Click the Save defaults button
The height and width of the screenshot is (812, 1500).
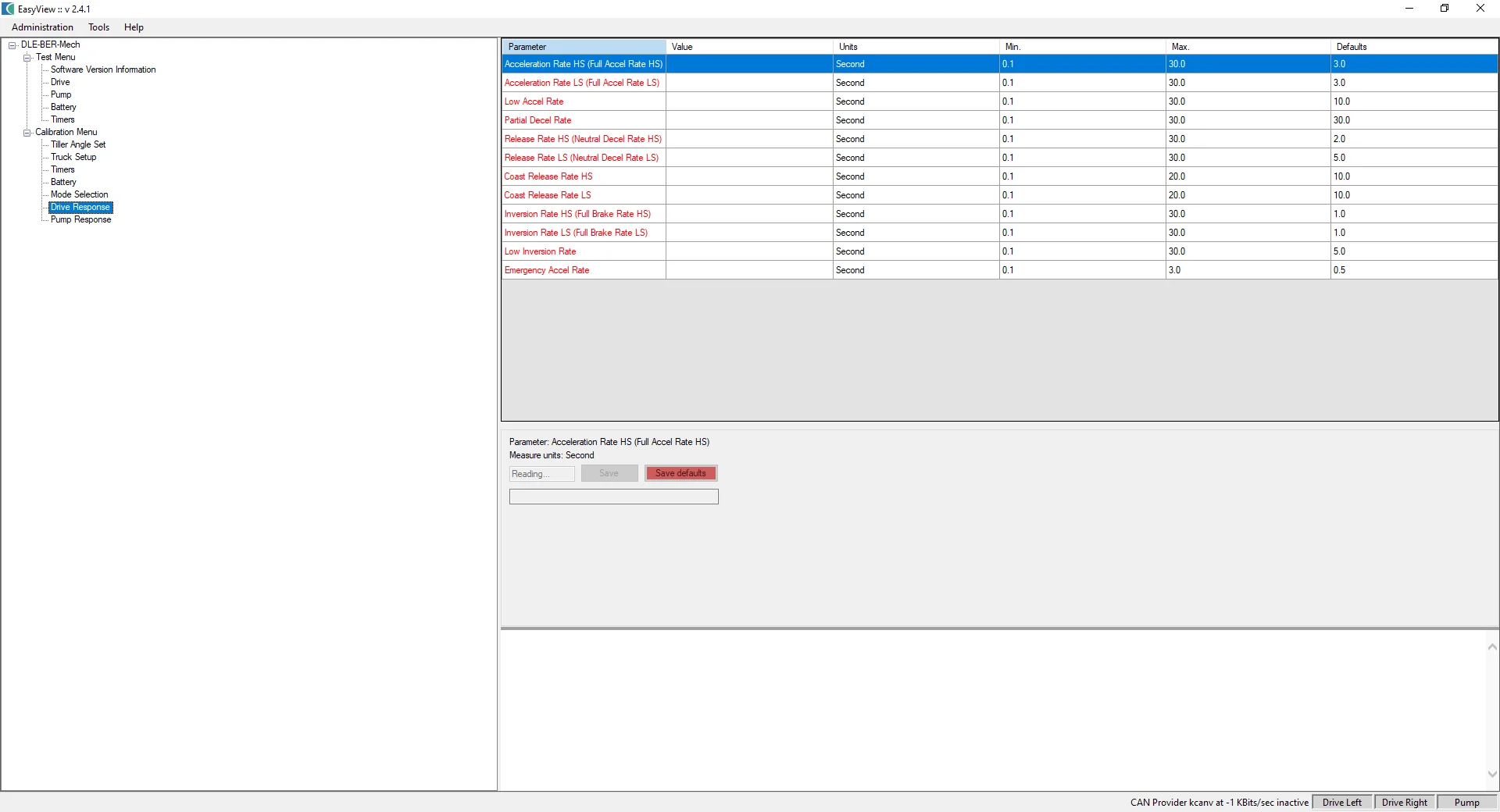[680, 473]
